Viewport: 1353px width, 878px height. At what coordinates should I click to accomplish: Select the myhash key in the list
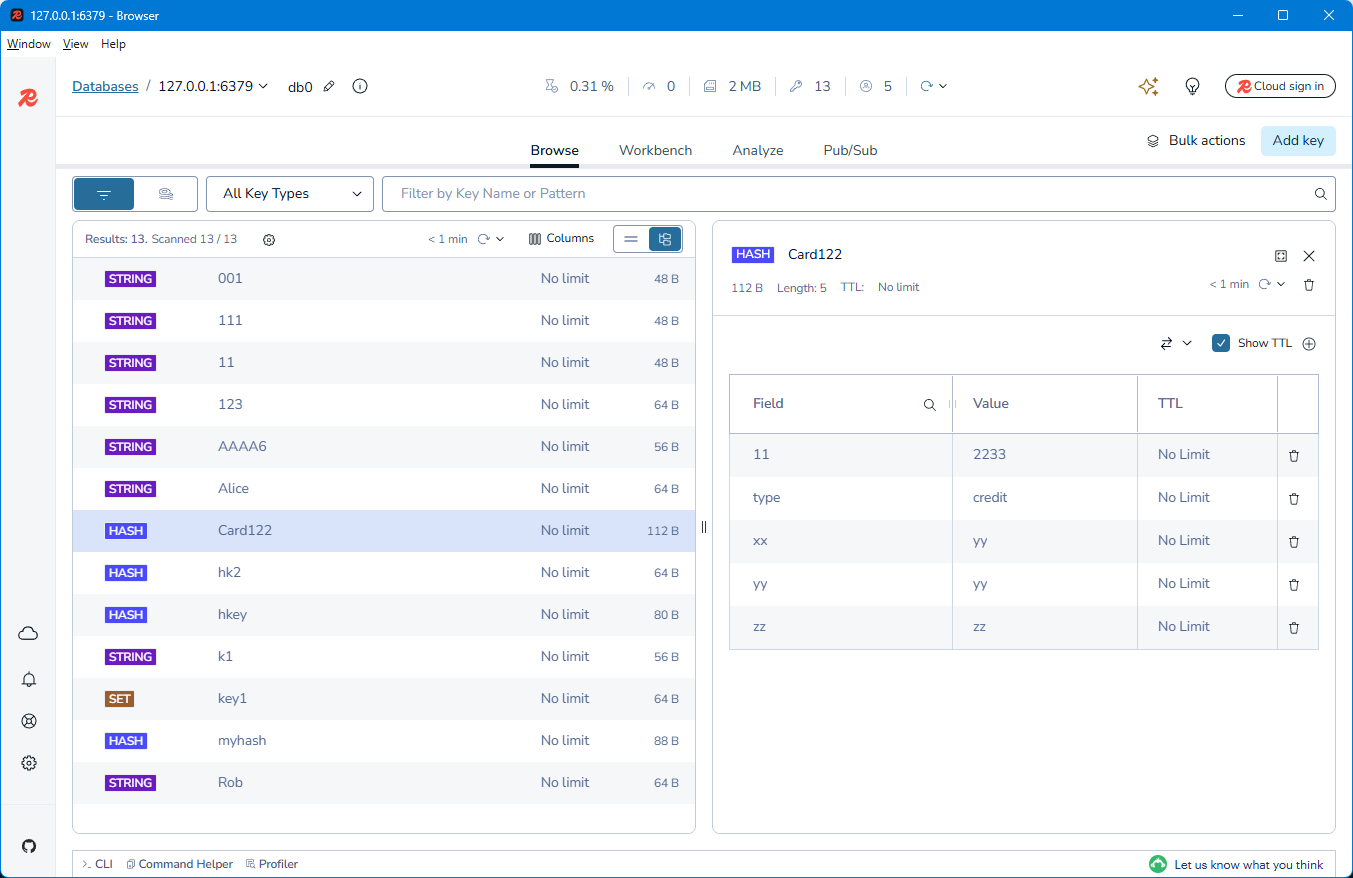click(242, 740)
